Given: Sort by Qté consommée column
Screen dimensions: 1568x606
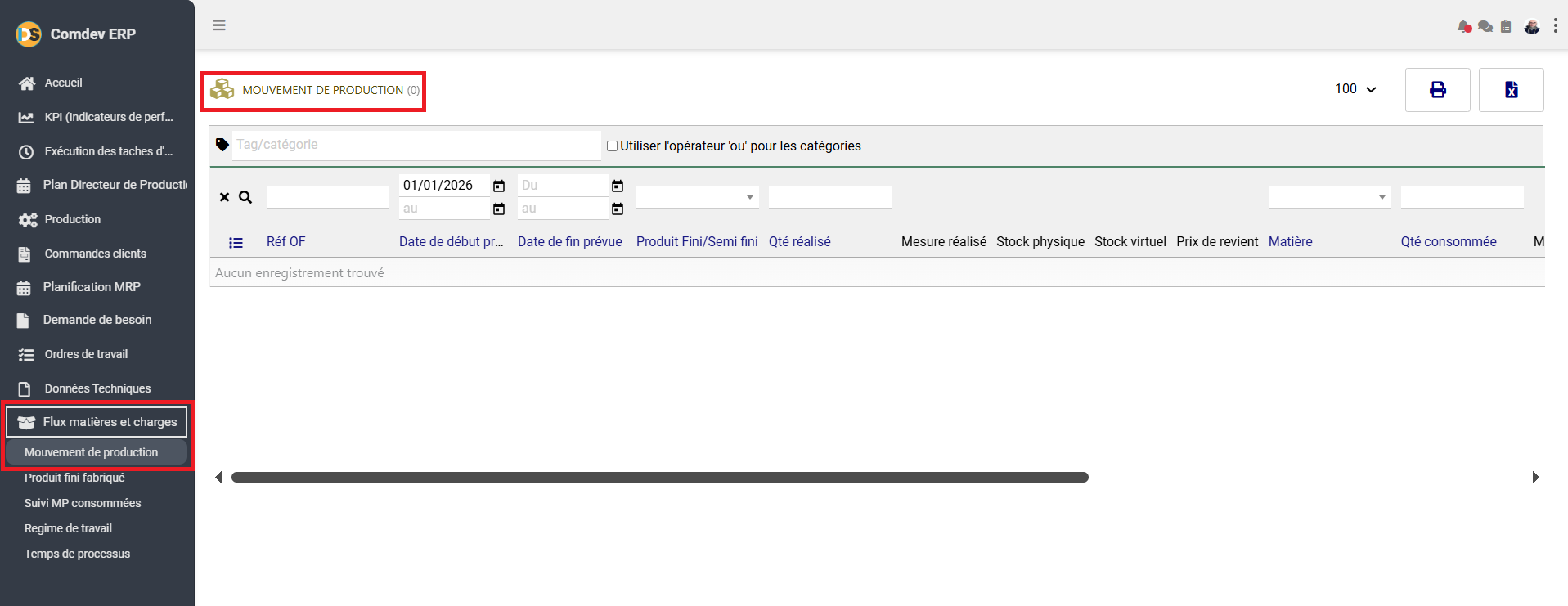Looking at the screenshot, I should click(x=1449, y=242).
